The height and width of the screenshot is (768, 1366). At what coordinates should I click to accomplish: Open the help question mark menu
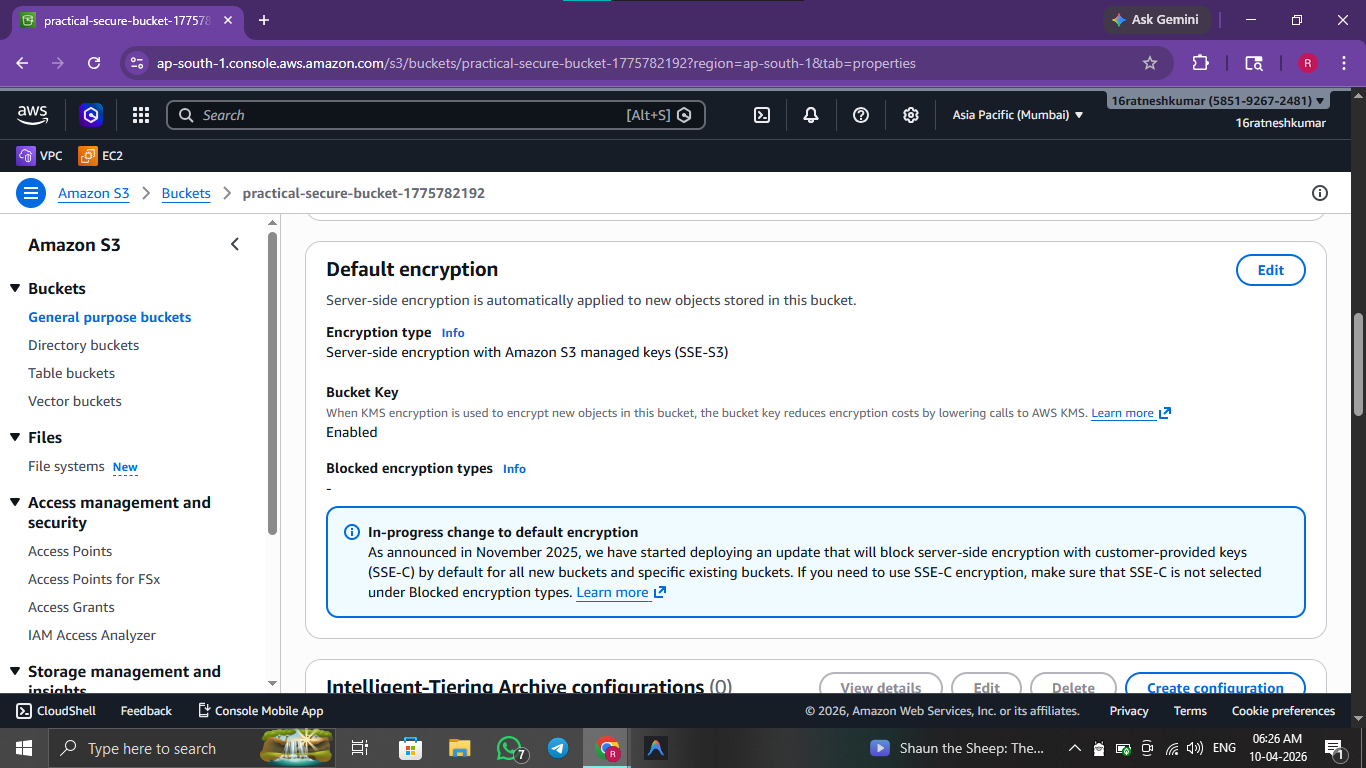(861, 115)
